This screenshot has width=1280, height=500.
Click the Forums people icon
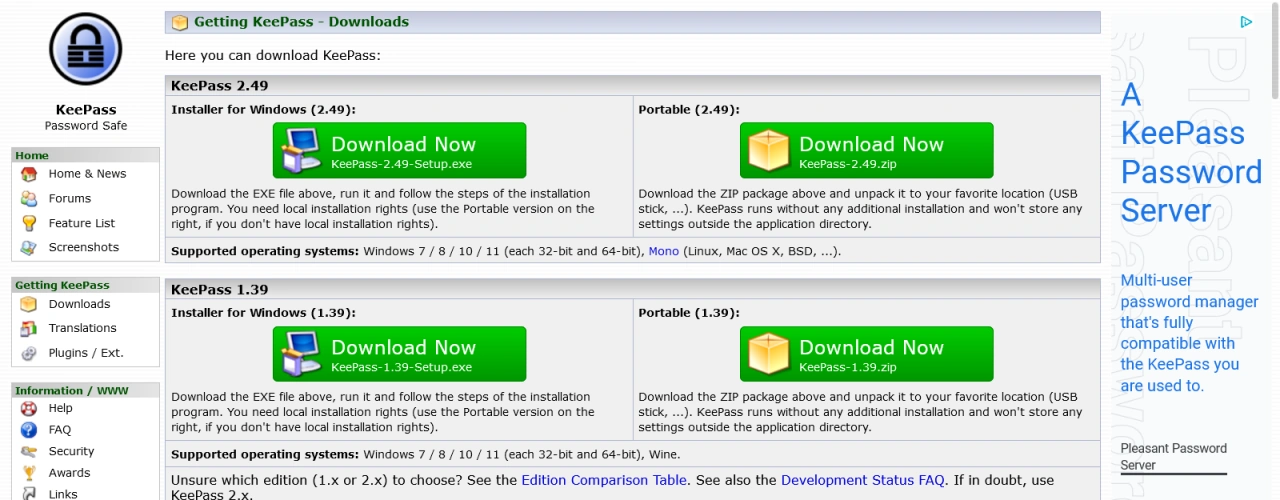tap(29, 198)
